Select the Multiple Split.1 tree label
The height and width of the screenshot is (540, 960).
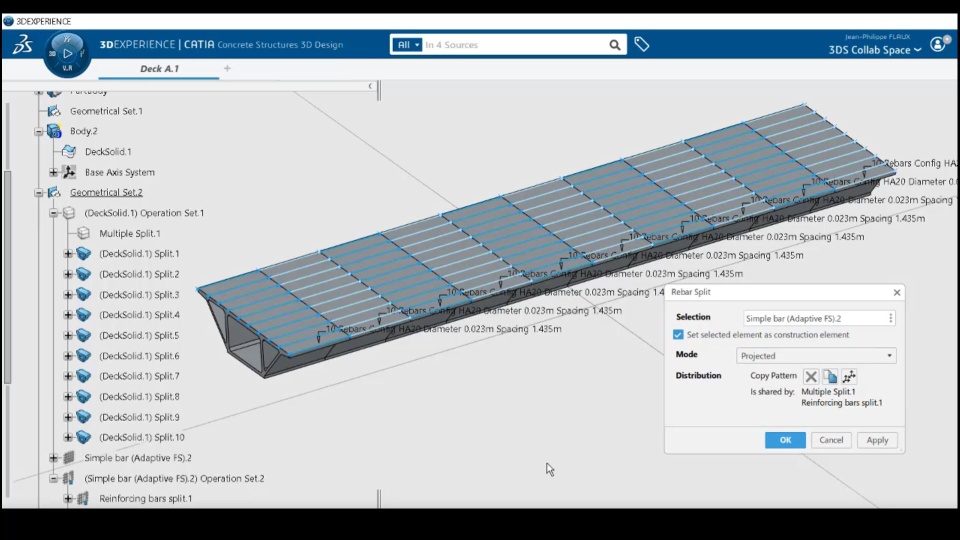[130, 233]
